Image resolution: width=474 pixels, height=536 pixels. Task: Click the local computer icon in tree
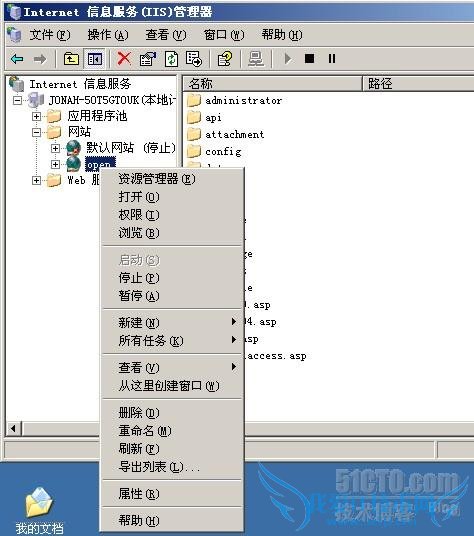click(36, 100)
